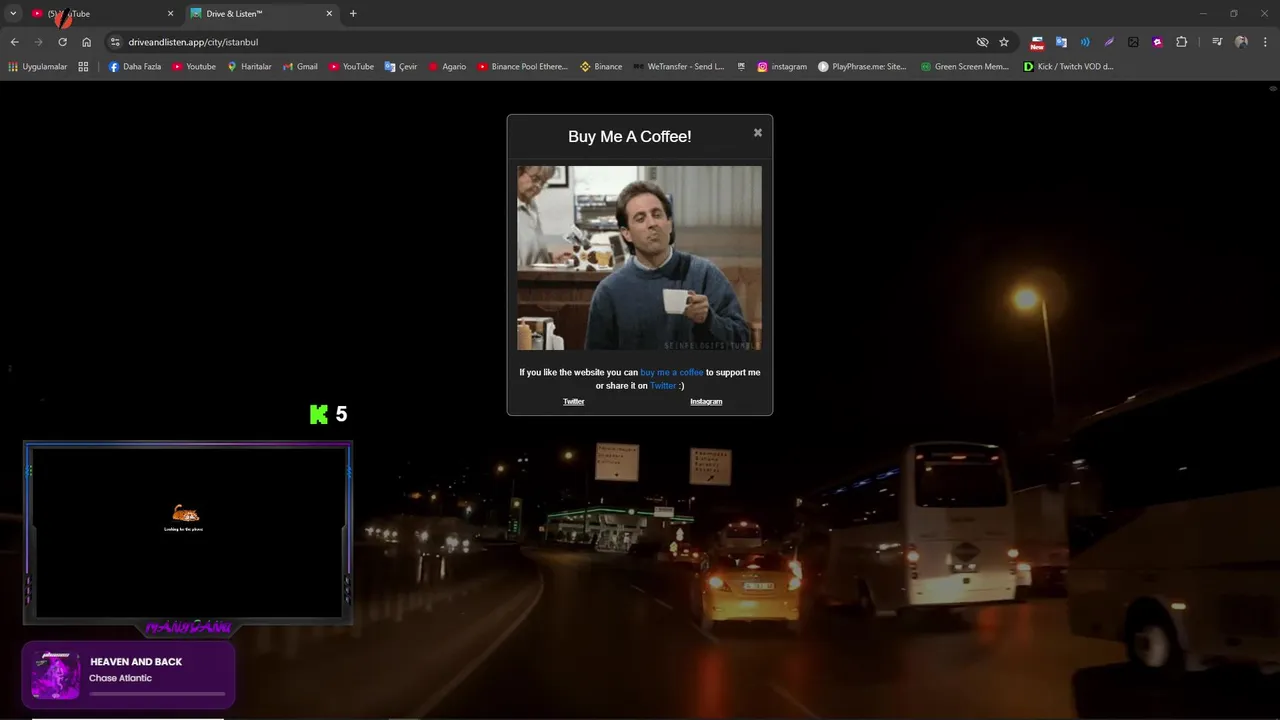Open the Binance bookmark
The image size is (1280, 720).
coord(601,67)
